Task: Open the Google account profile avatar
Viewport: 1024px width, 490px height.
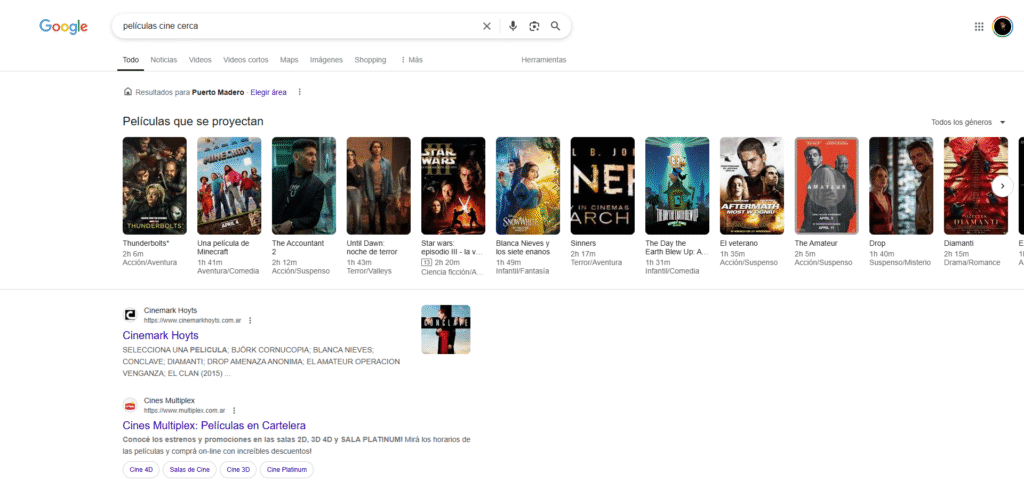Action: tap(1002, 26)
